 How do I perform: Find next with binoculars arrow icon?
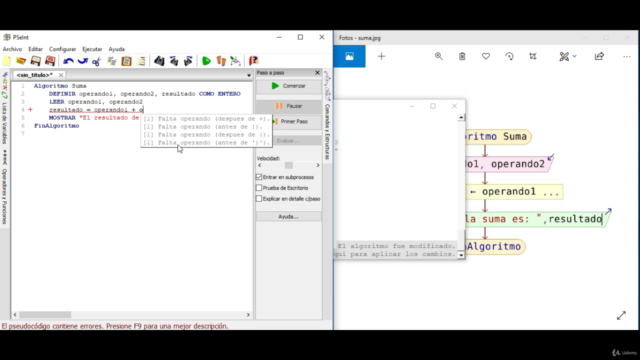[x=188, y=61]
